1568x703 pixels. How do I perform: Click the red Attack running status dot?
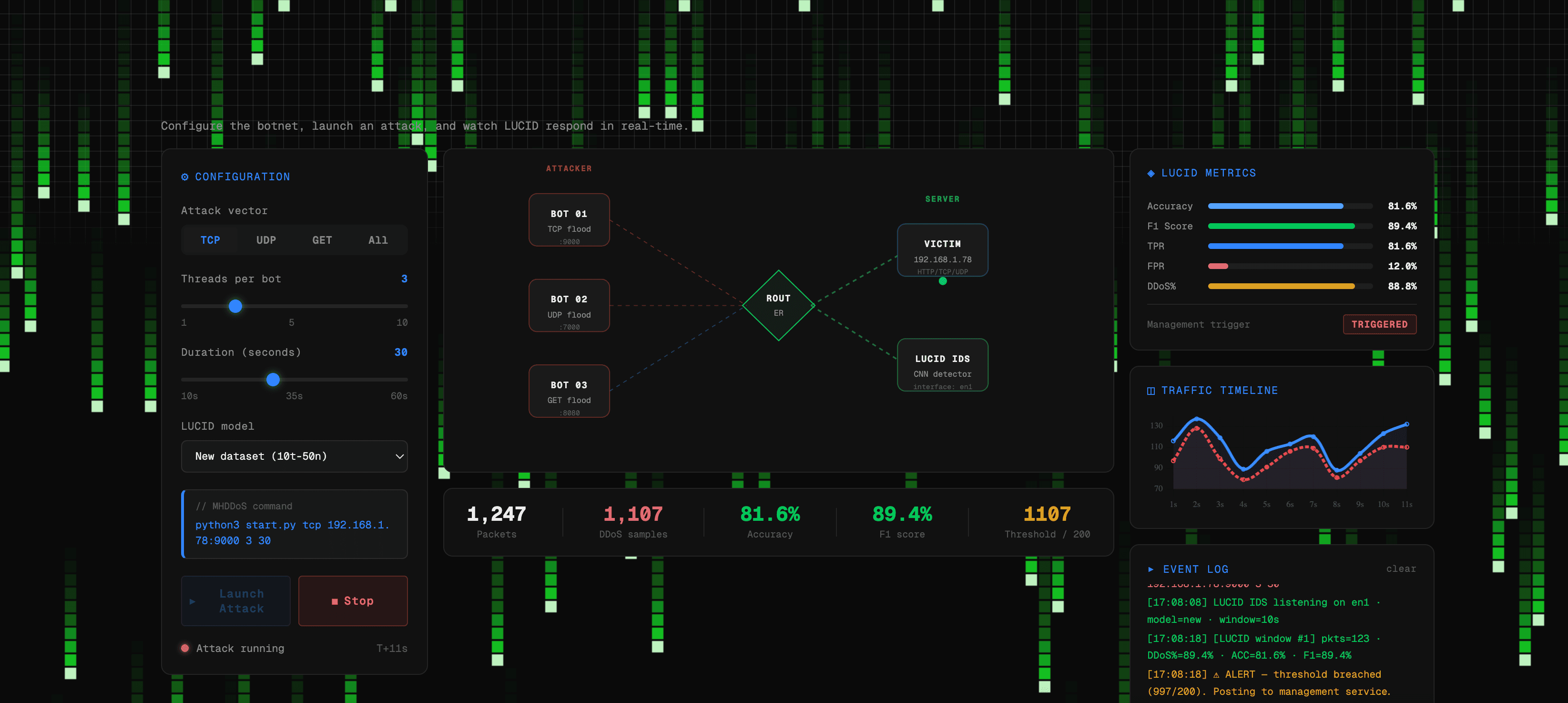pyautogui.click(x=185, y=648)
